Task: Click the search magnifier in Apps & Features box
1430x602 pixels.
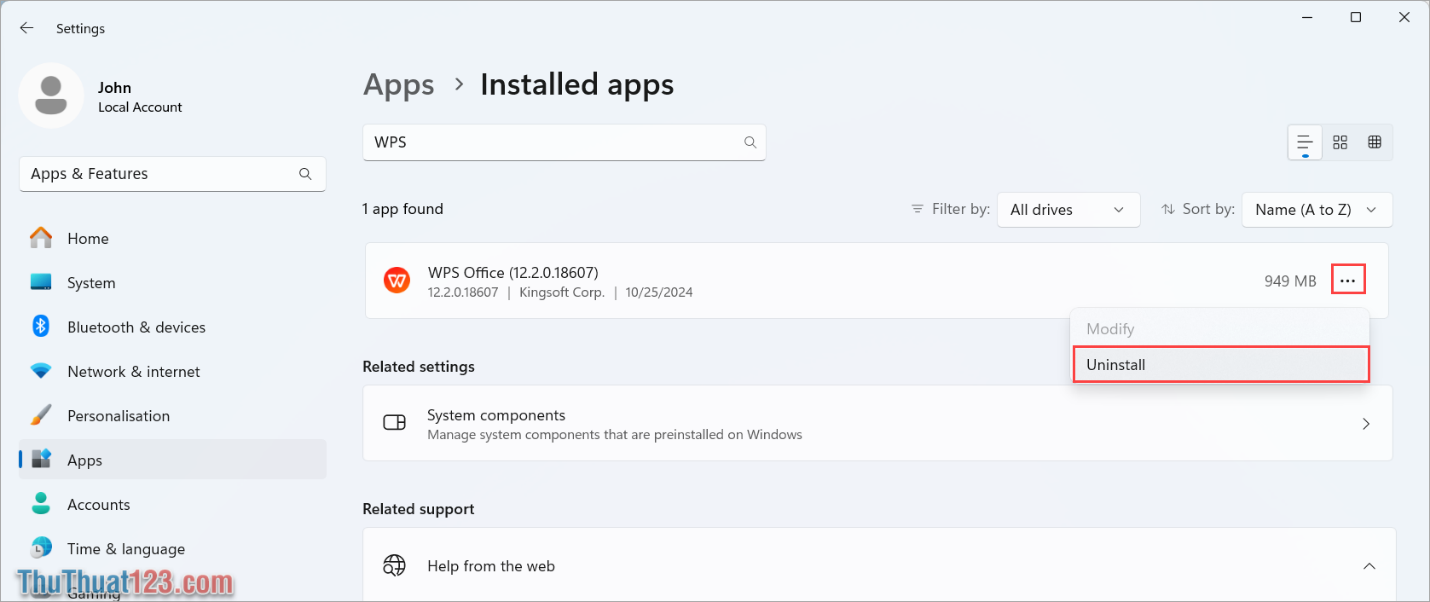Action: click(305, 174)
